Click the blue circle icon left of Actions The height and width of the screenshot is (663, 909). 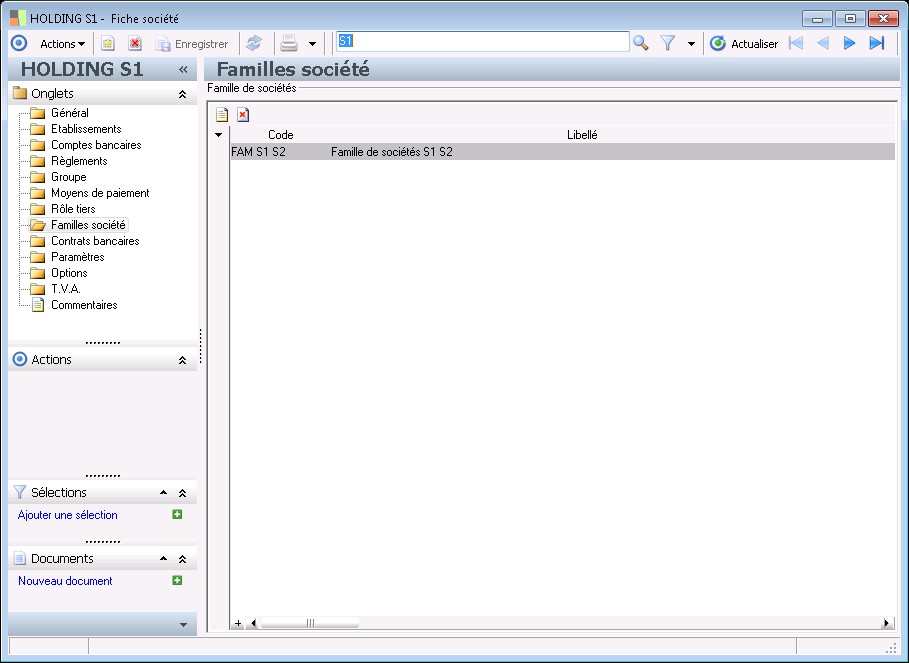coord(19,43)
